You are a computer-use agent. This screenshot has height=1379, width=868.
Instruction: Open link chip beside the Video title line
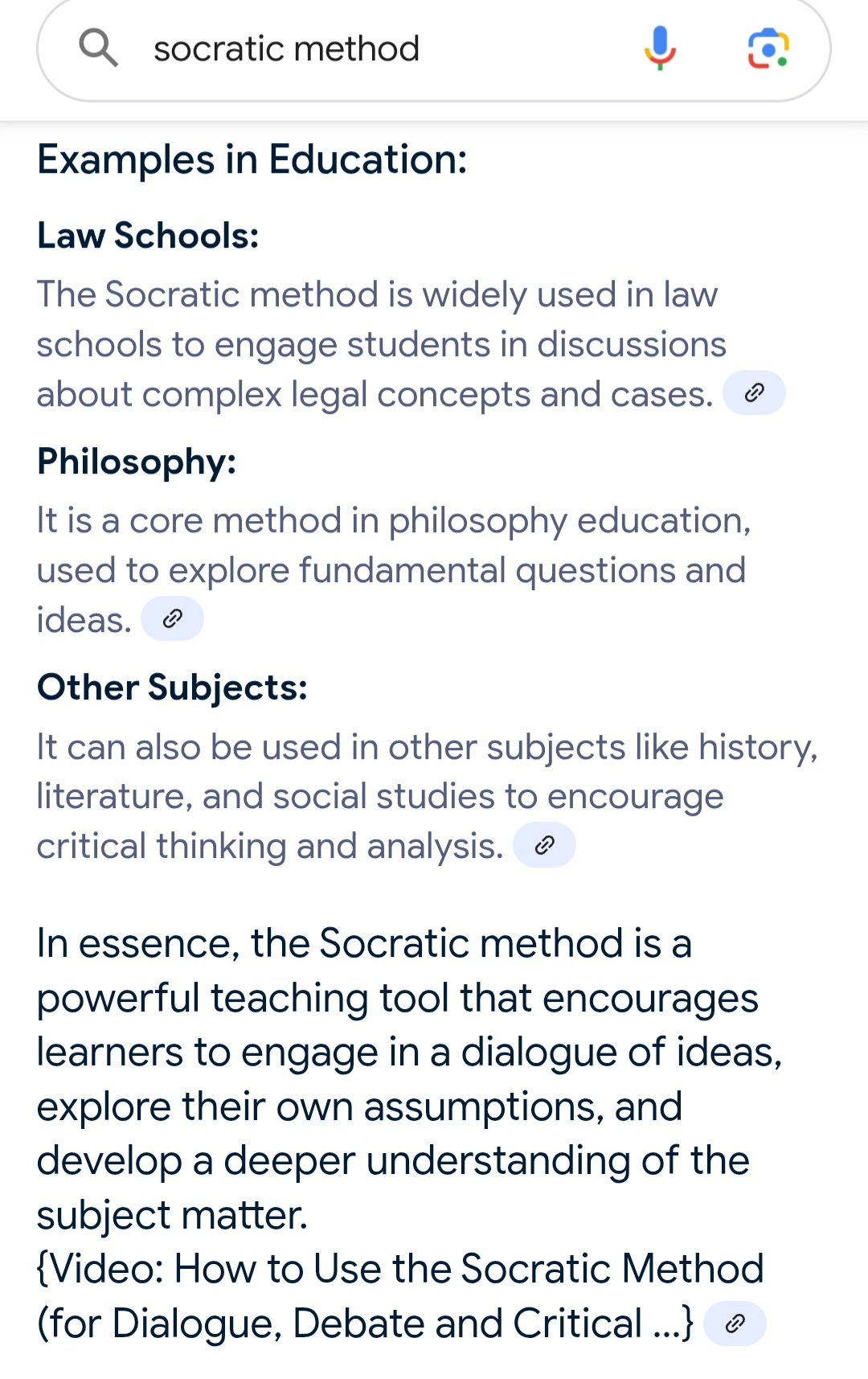[735, 1324]
